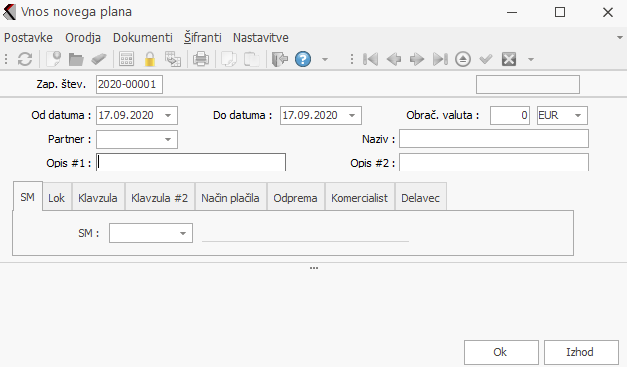The image size is (627, 367).
Task: Click Zap. štev. field with 2020-00001
Action: (x=129, y=84)
